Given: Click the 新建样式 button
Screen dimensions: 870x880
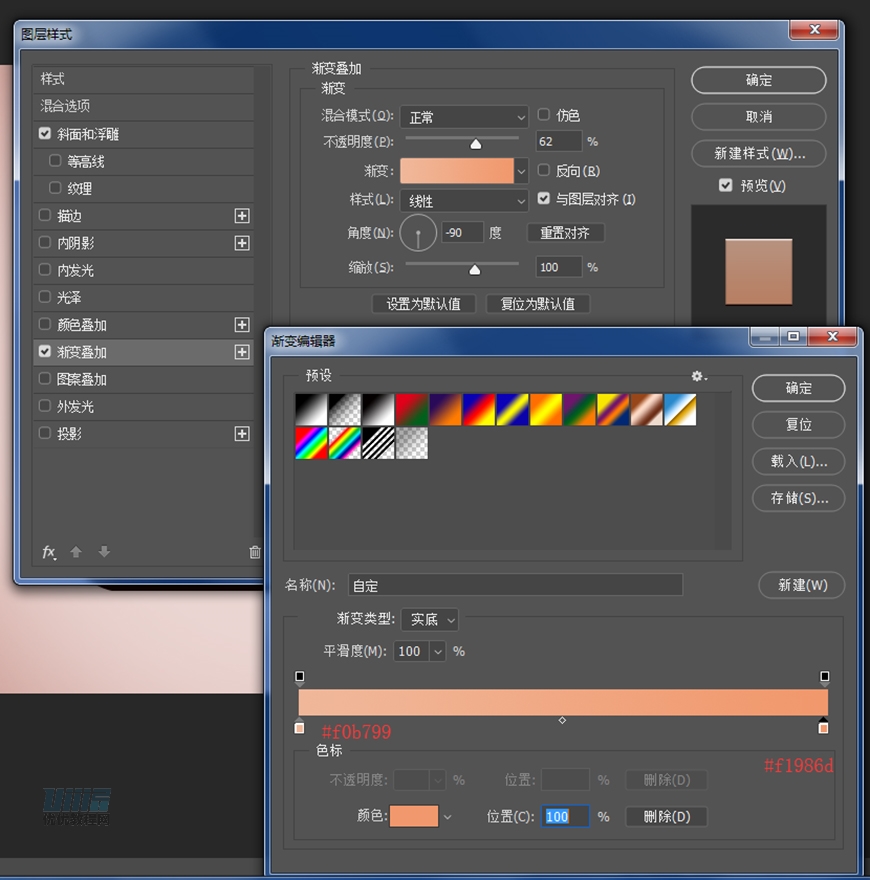Looking at the screenshot, I should (758, 154).
